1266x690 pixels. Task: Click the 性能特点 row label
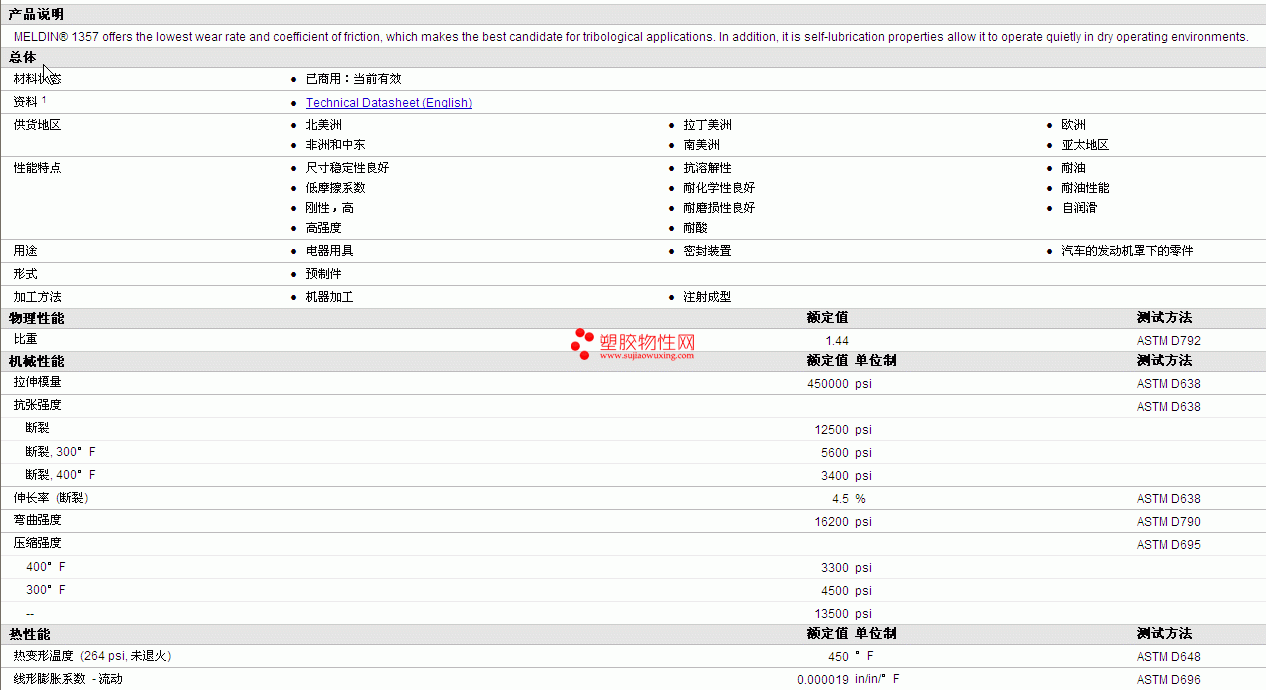tap(37, 168)
